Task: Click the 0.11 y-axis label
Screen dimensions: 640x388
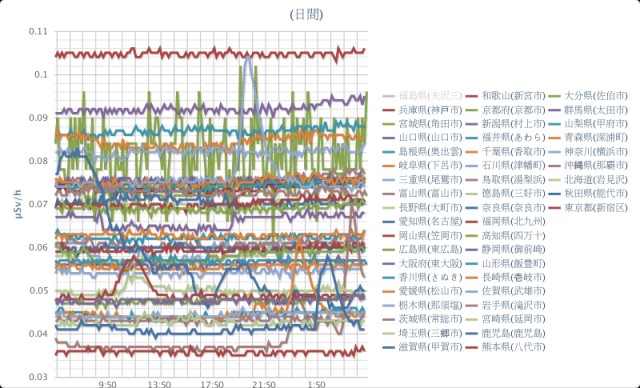Action: point(38,31)
